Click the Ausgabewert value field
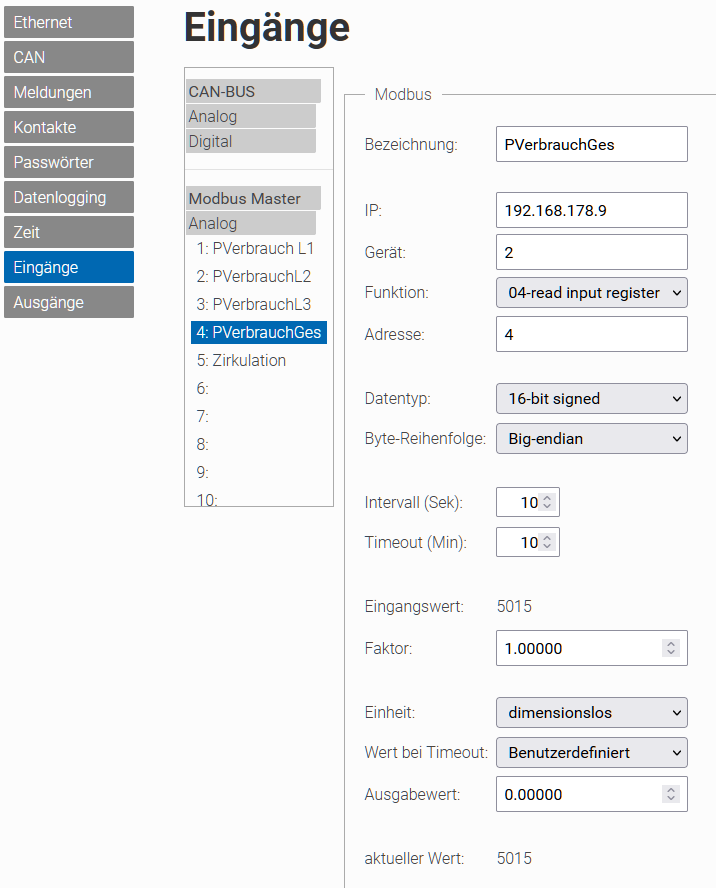The height and width of the screenshot is (888, 716). (x=592, y=794)
